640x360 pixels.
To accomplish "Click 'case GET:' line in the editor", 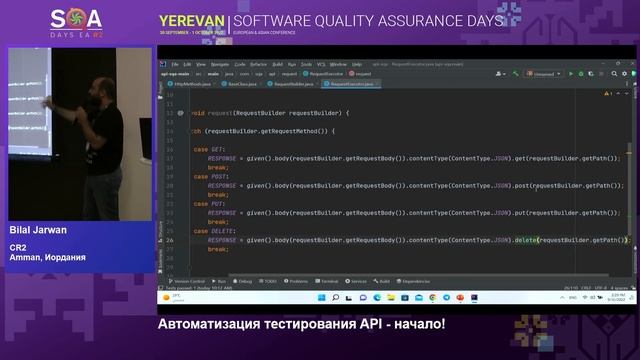I will [x=209, y=149].
